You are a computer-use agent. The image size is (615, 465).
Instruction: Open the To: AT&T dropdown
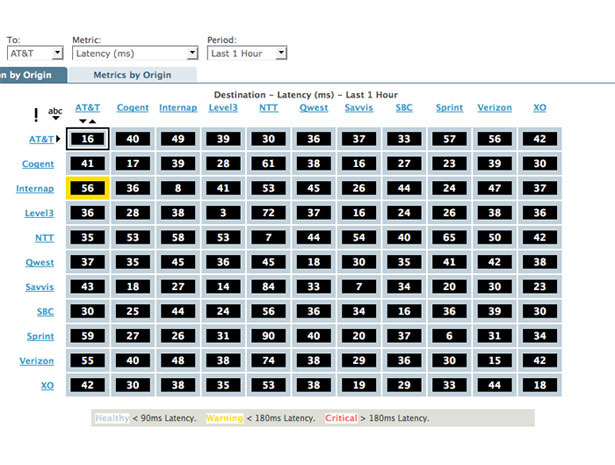click(x=35, y=53)
